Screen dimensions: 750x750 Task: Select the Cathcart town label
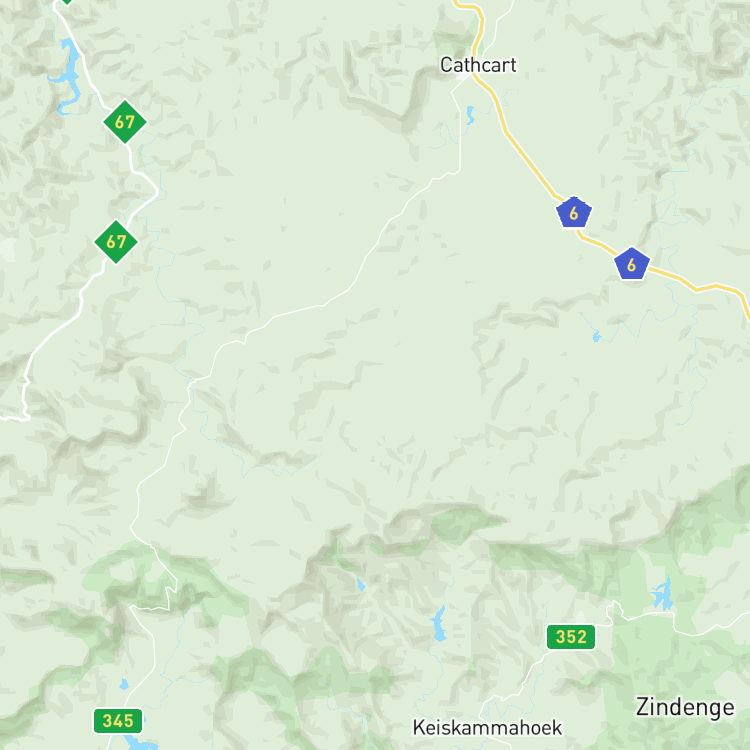[x=478, y=65]
